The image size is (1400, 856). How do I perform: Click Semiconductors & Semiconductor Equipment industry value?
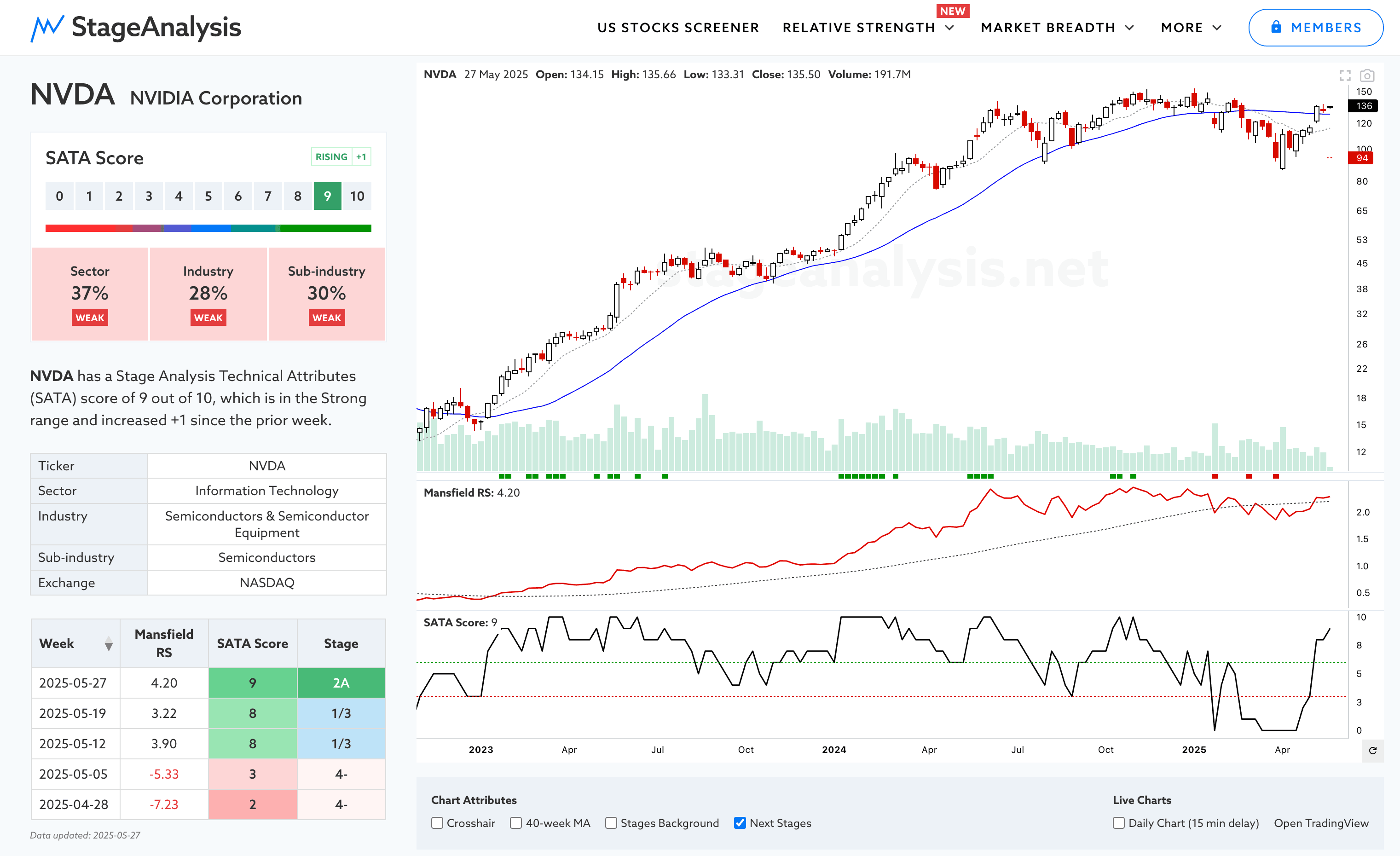coord(267,524)
